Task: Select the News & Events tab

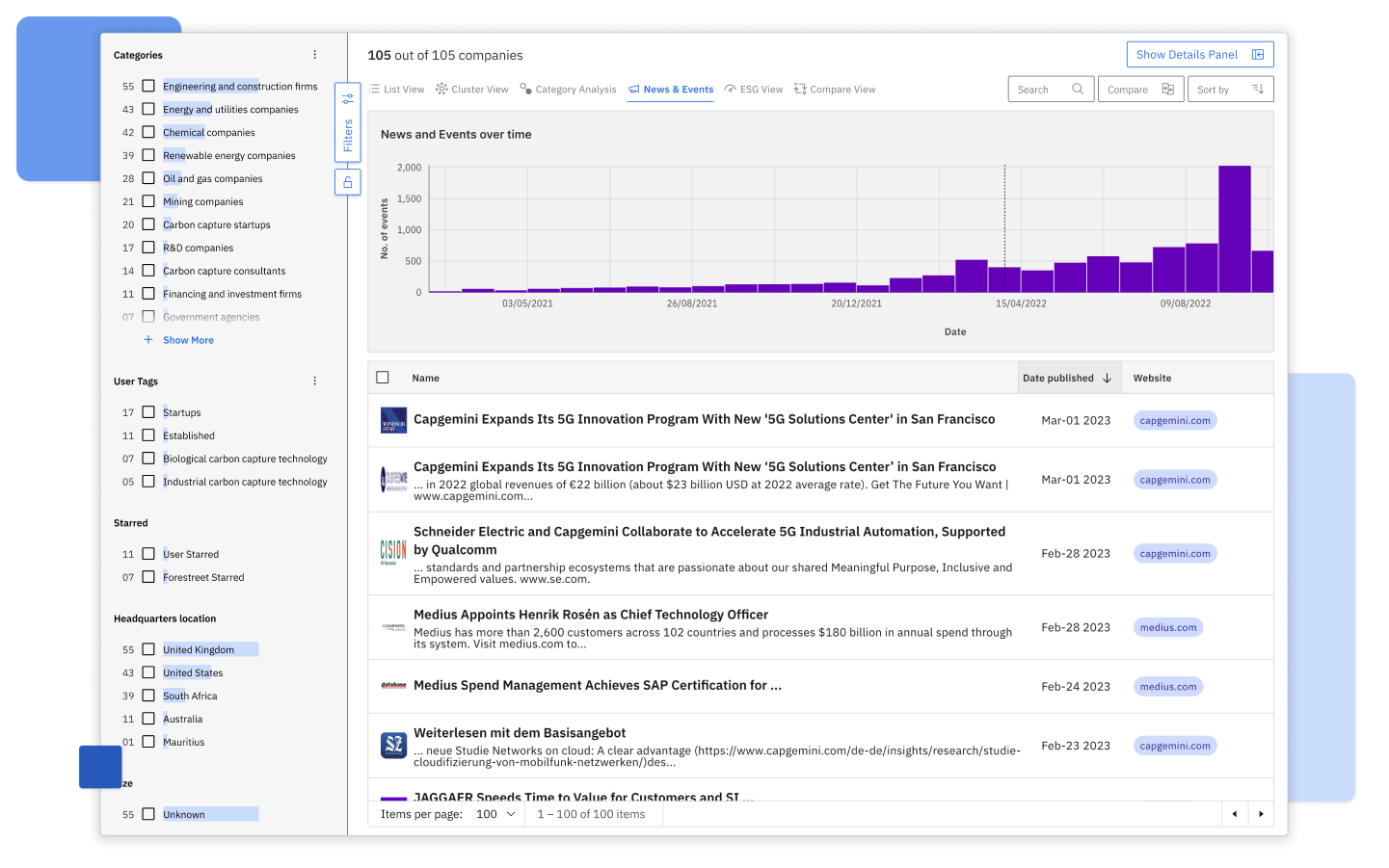Action: 671,90
